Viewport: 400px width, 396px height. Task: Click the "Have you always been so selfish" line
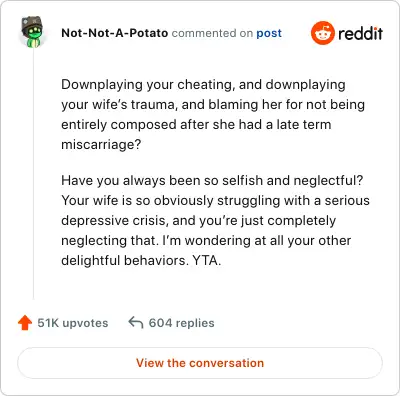[x=212, y=180]
